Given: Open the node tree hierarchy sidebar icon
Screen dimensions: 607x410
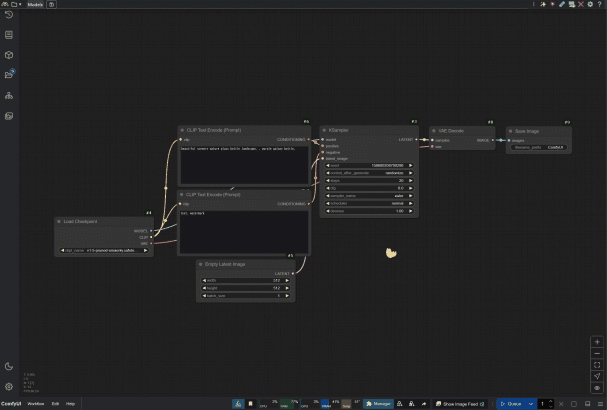Looking at the screenshot, I should coord(9,96).
